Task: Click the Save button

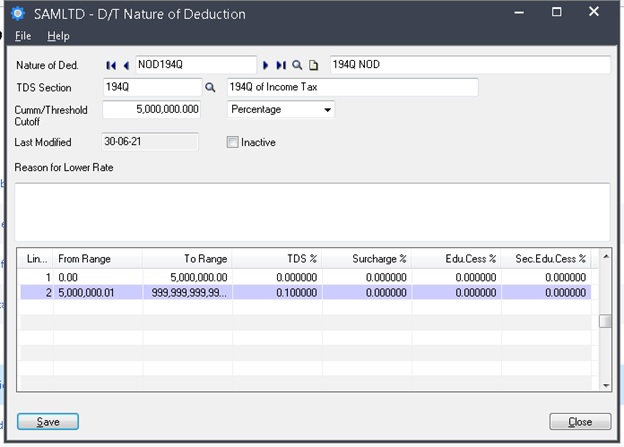Action: [x=48, y=422]
